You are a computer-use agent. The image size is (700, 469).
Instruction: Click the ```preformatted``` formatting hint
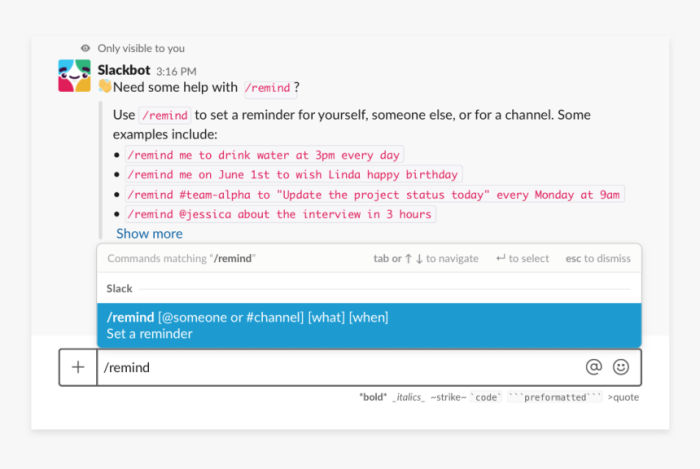pos(554,397)
